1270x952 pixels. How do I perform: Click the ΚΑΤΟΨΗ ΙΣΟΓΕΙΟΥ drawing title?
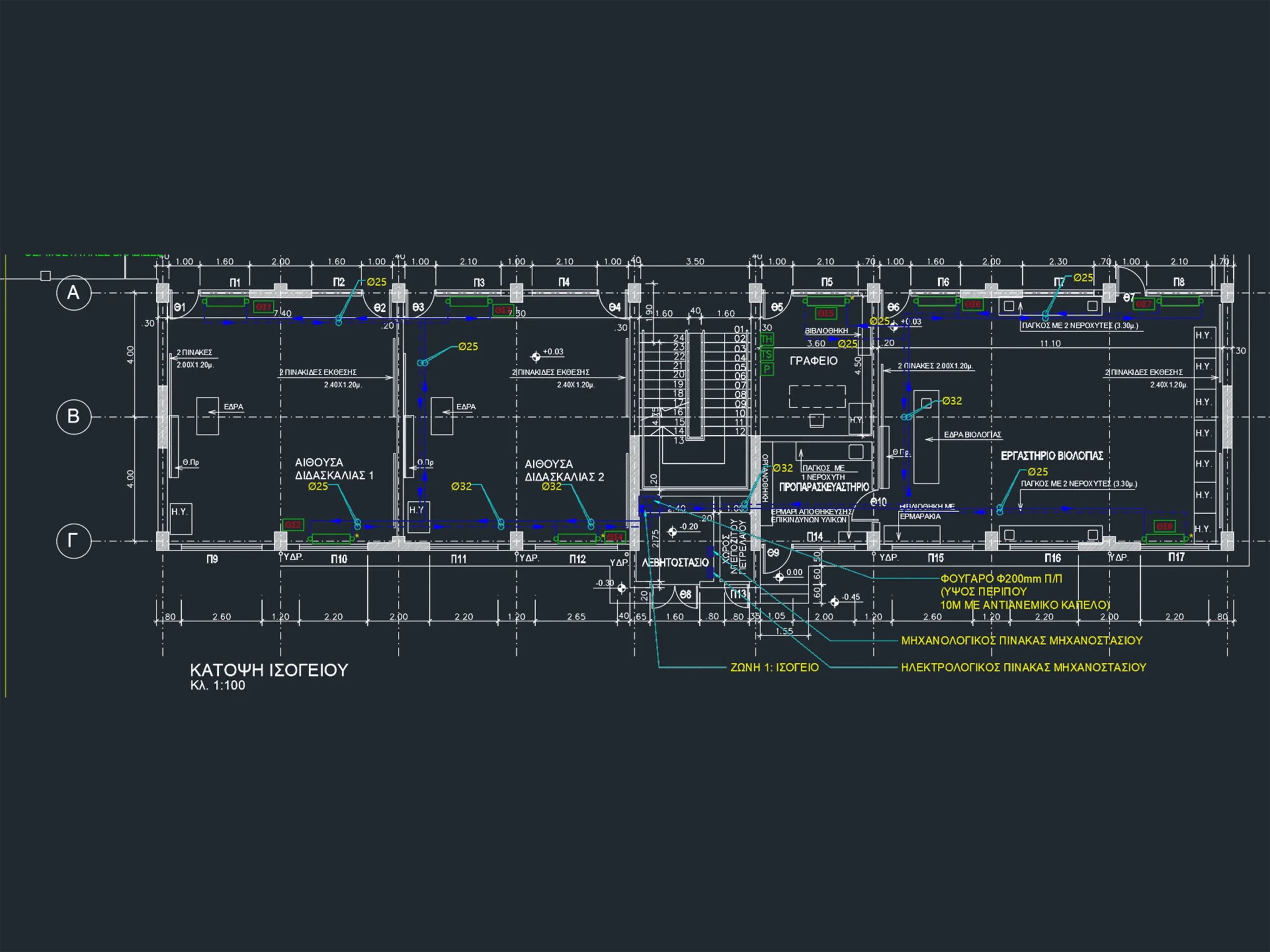click(x=269, y=670)
